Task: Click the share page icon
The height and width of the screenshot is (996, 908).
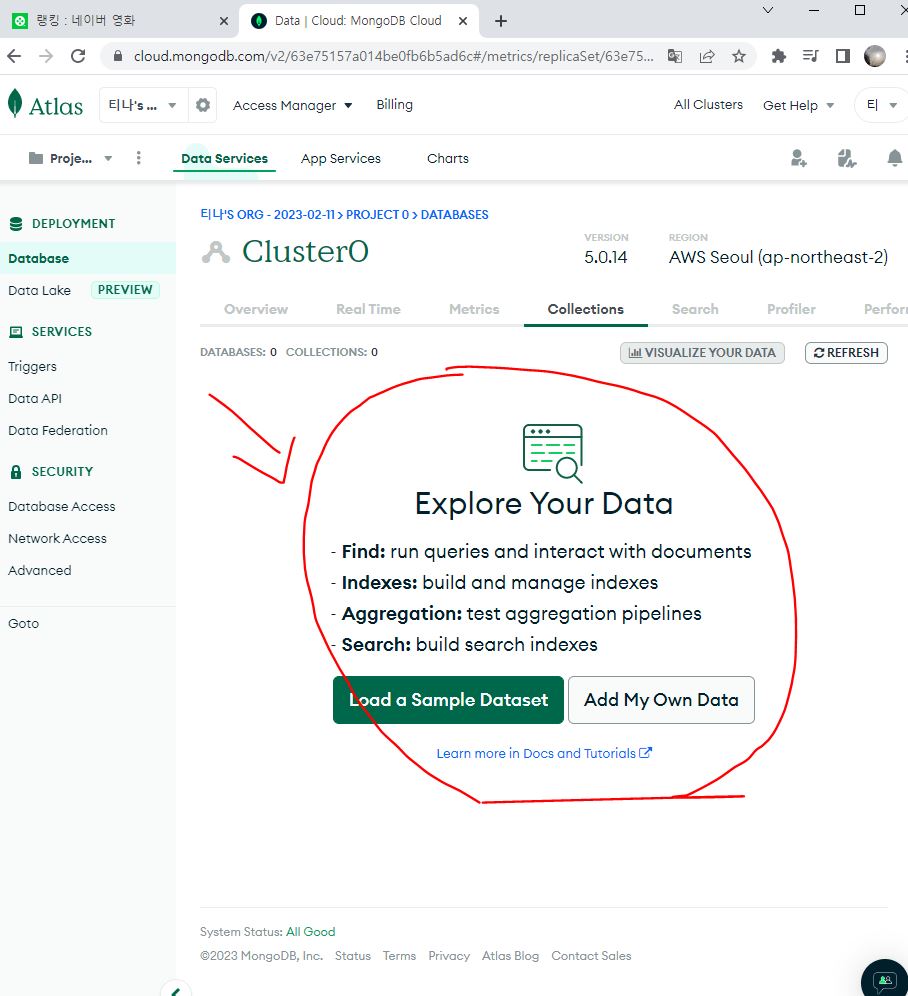Action: (x=707, y=57)
